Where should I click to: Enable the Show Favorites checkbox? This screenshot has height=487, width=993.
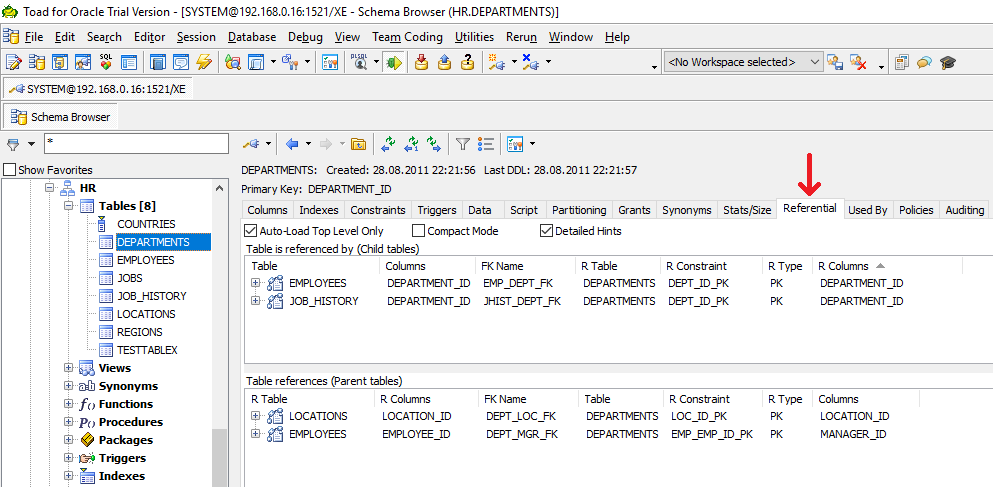click(x=10, y=170)
